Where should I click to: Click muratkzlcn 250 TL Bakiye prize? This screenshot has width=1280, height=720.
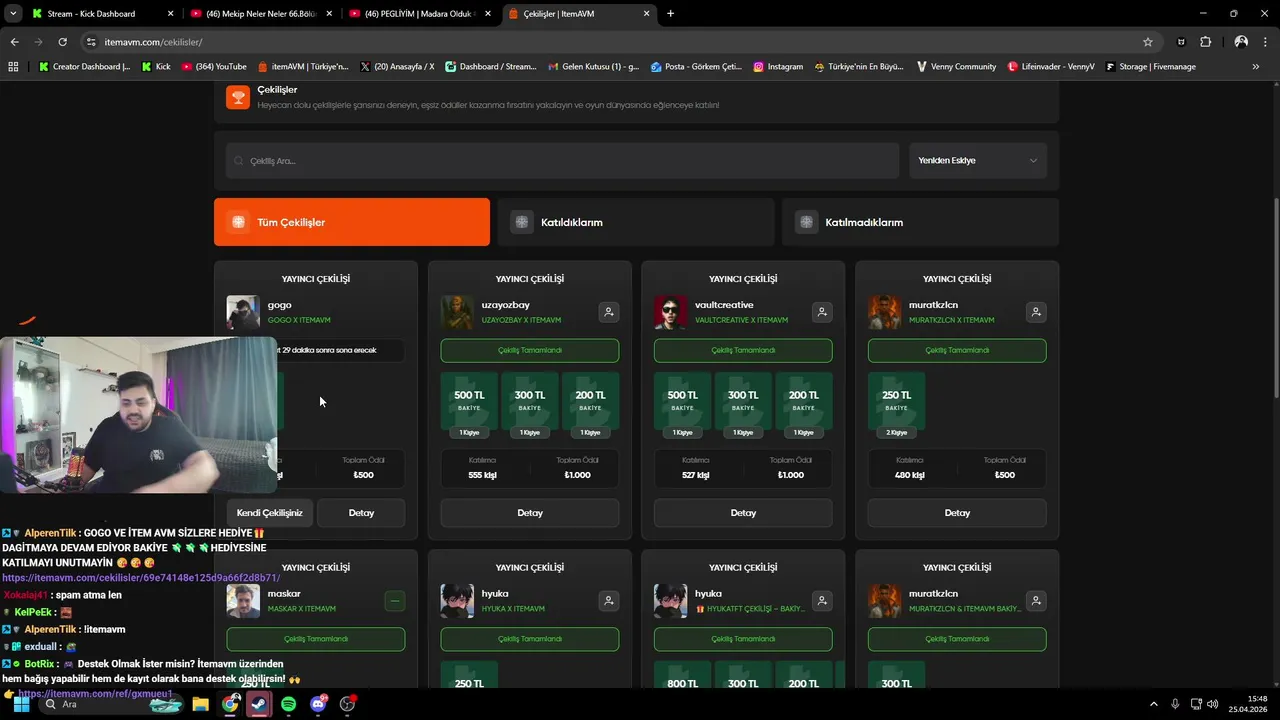(x=896, y=405)
